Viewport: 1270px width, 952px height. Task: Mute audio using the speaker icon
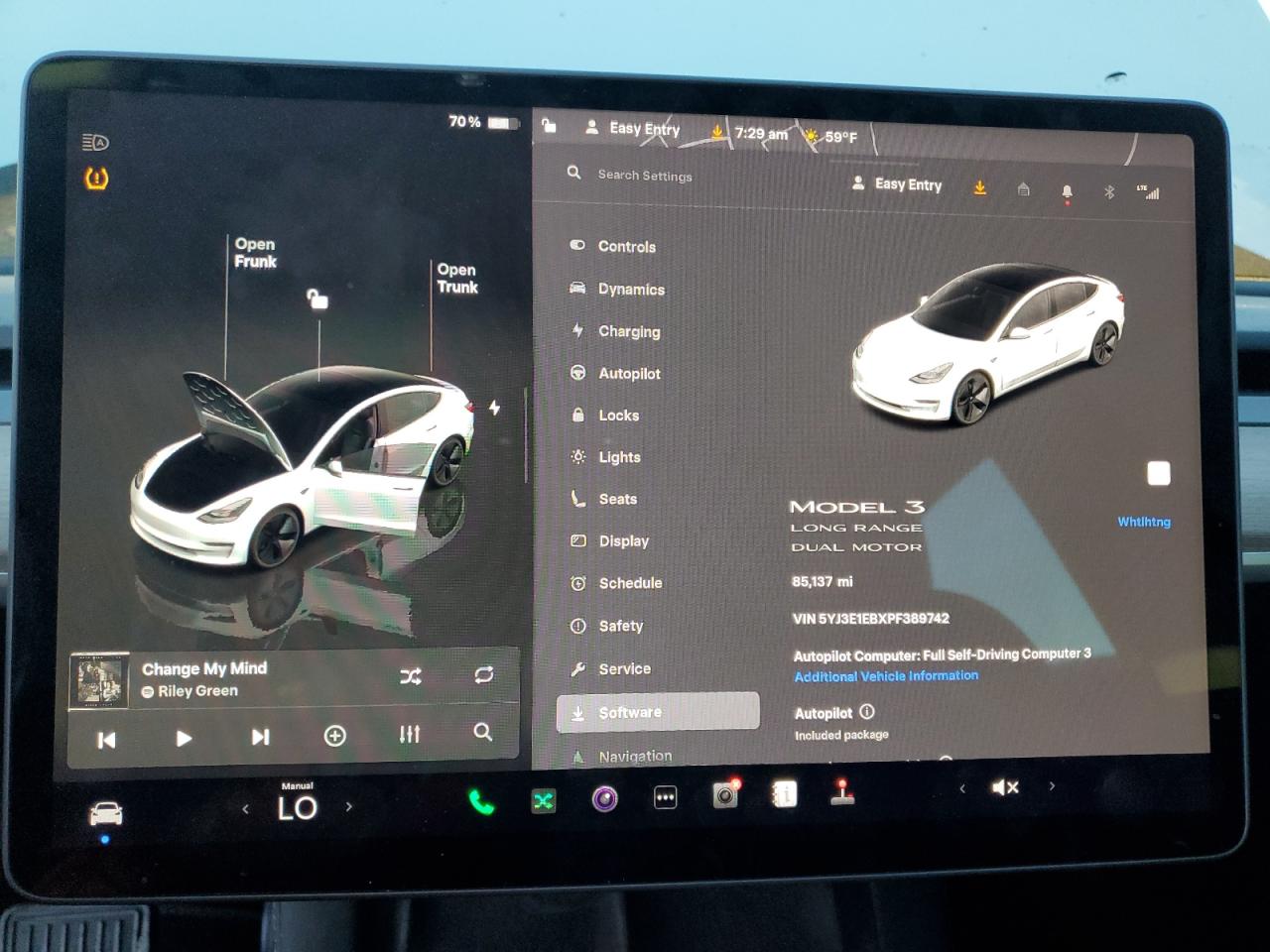[1005, 786]
